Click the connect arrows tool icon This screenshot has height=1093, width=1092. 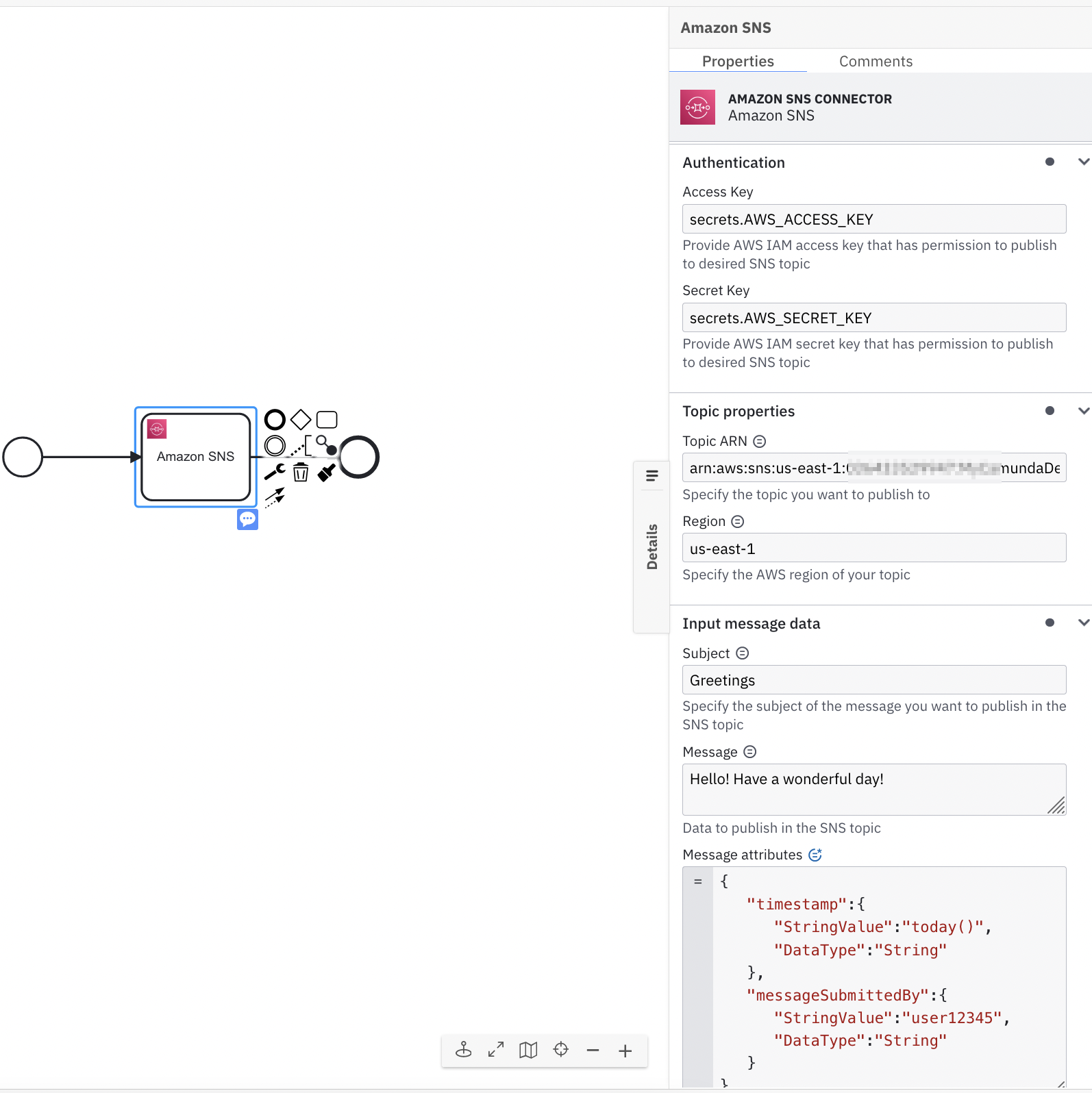click(x=275, y=497)
